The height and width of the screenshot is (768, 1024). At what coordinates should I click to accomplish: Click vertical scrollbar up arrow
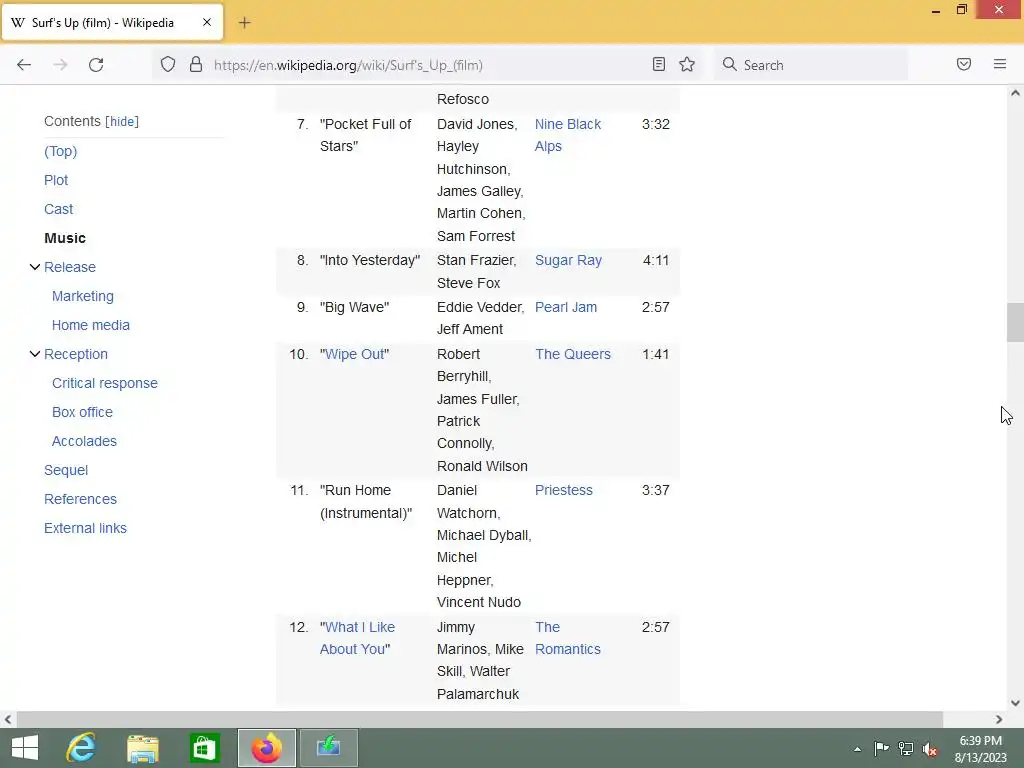tap(1015, 93)
